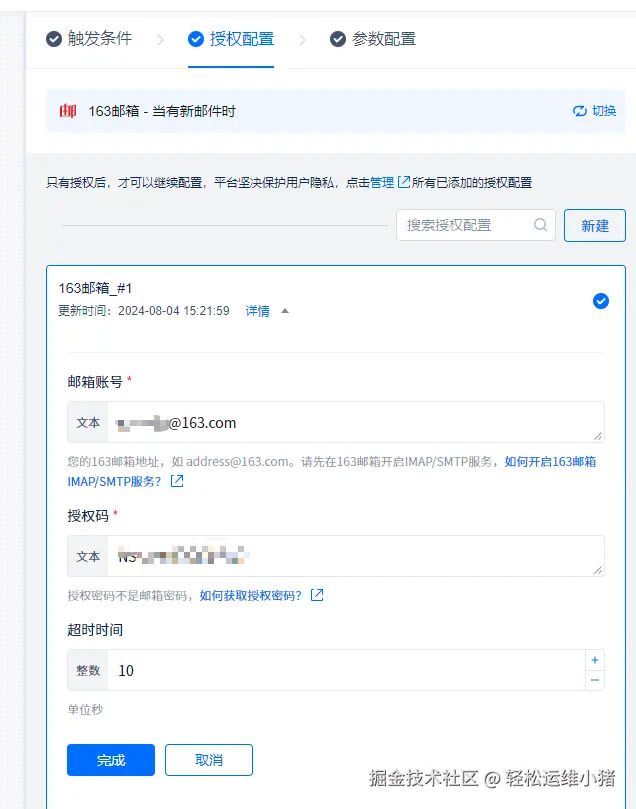This screenshot has width=636, height=809.
Task: Click the 更新时间 2024-08-04 15:21:59 text
Action: tap(143, 311)
